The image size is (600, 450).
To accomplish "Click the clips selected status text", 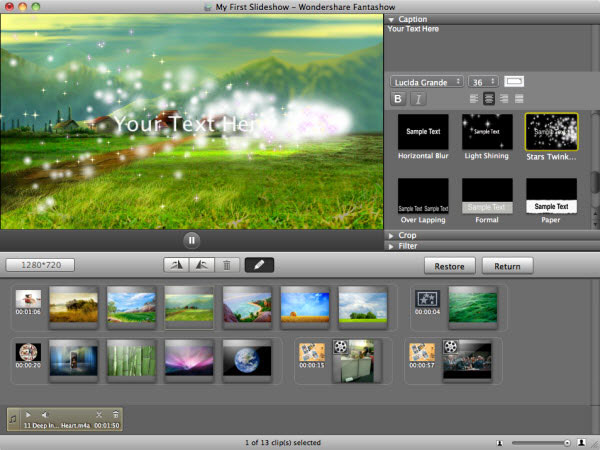I will pyautogui.click(x=283, y=443).
